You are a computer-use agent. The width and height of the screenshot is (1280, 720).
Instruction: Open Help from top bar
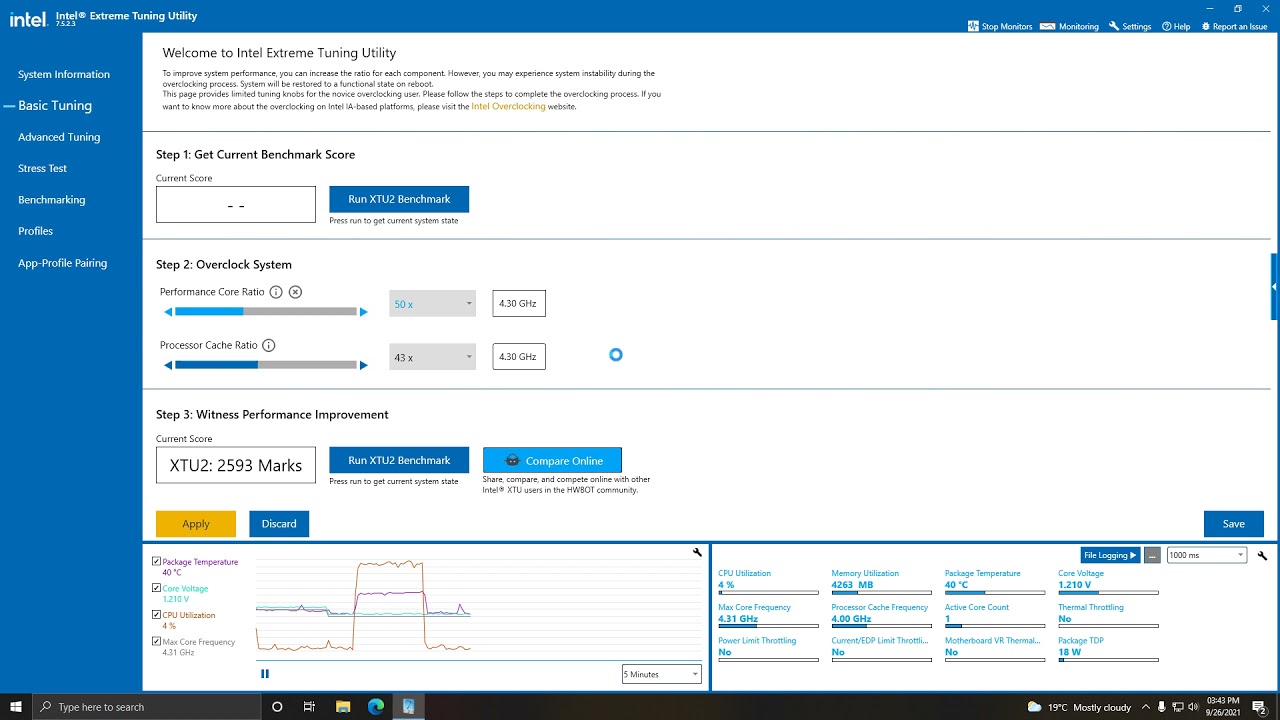pos(1176,26)
